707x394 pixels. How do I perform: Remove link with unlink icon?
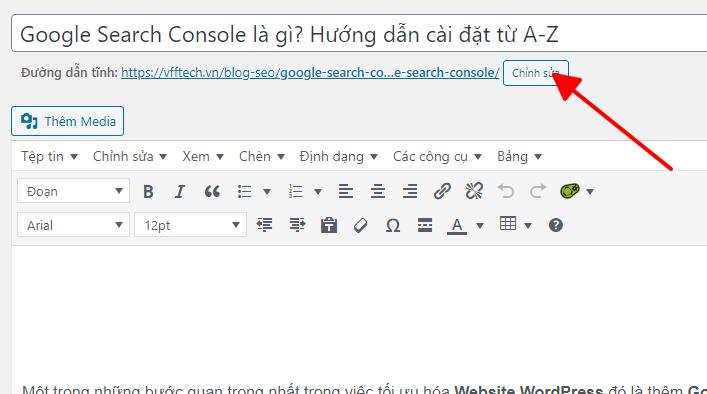click(474, 192)
